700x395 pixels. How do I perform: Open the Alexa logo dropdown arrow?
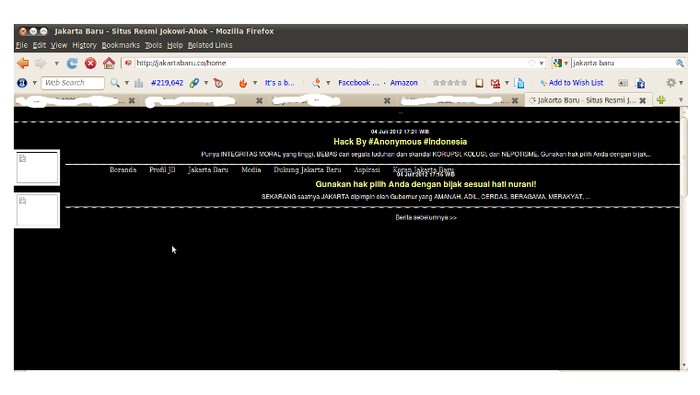tap(34, 83)
